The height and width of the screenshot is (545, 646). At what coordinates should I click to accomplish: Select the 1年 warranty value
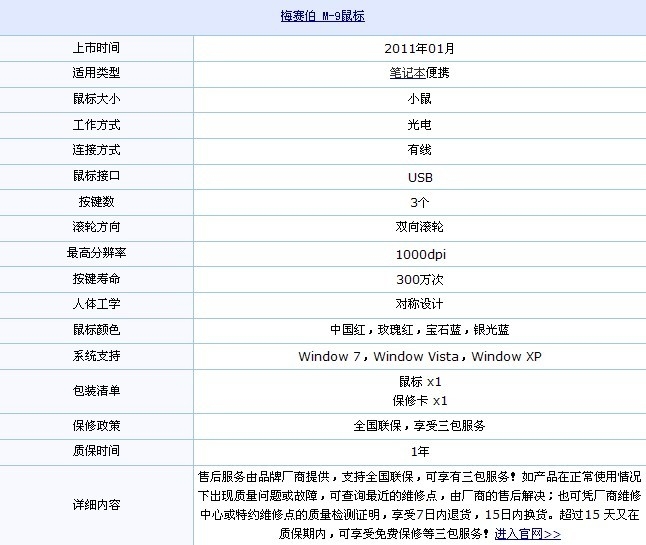(420, 451)
